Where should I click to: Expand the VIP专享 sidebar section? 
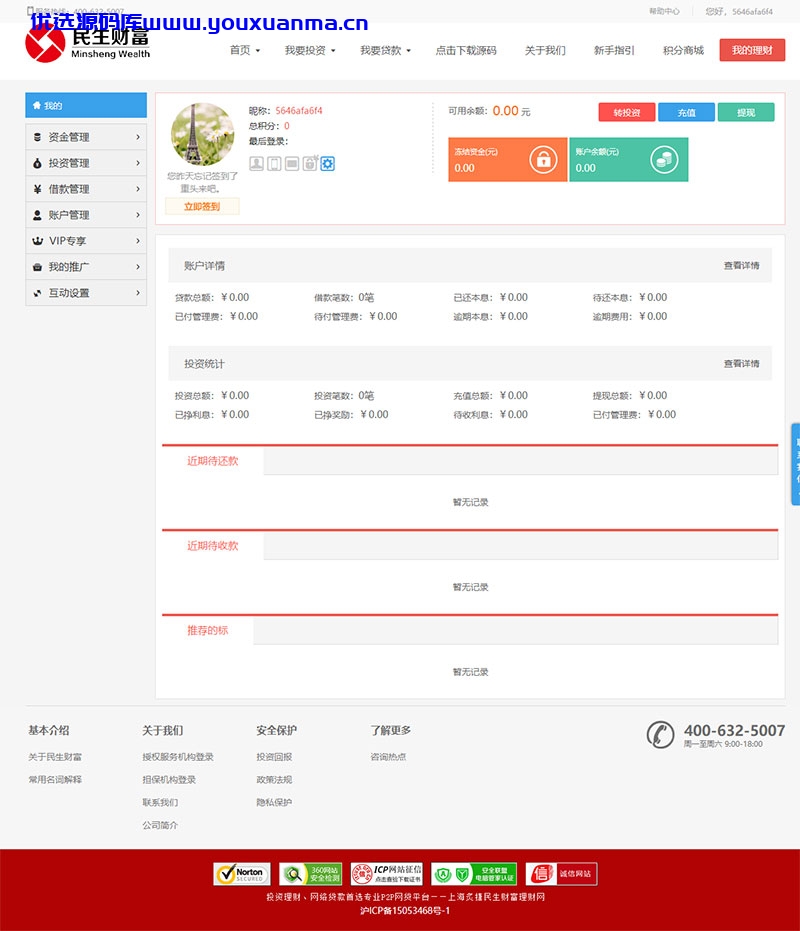[86, 241]
